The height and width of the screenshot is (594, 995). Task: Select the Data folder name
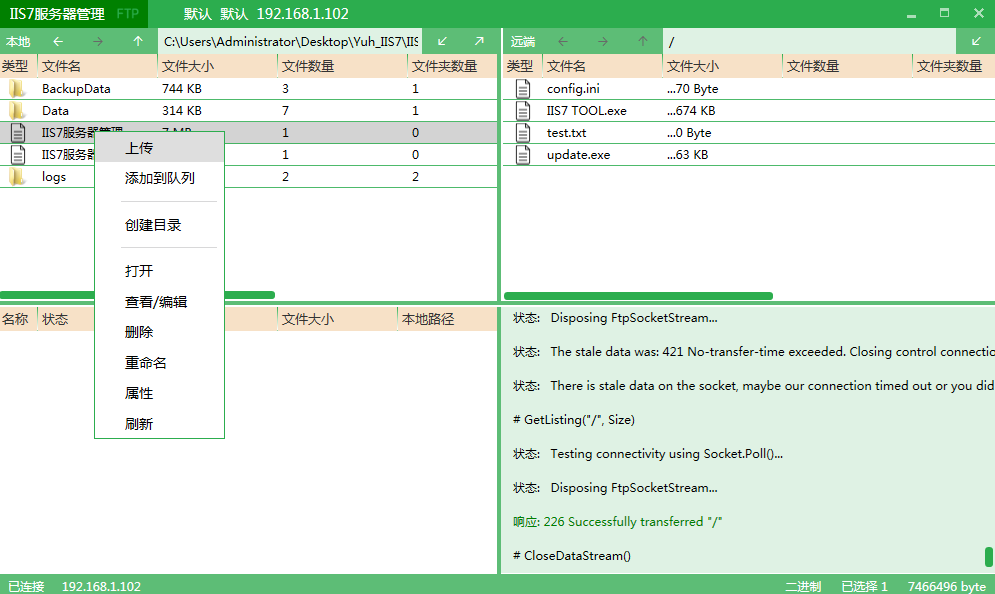click(55, 111)
